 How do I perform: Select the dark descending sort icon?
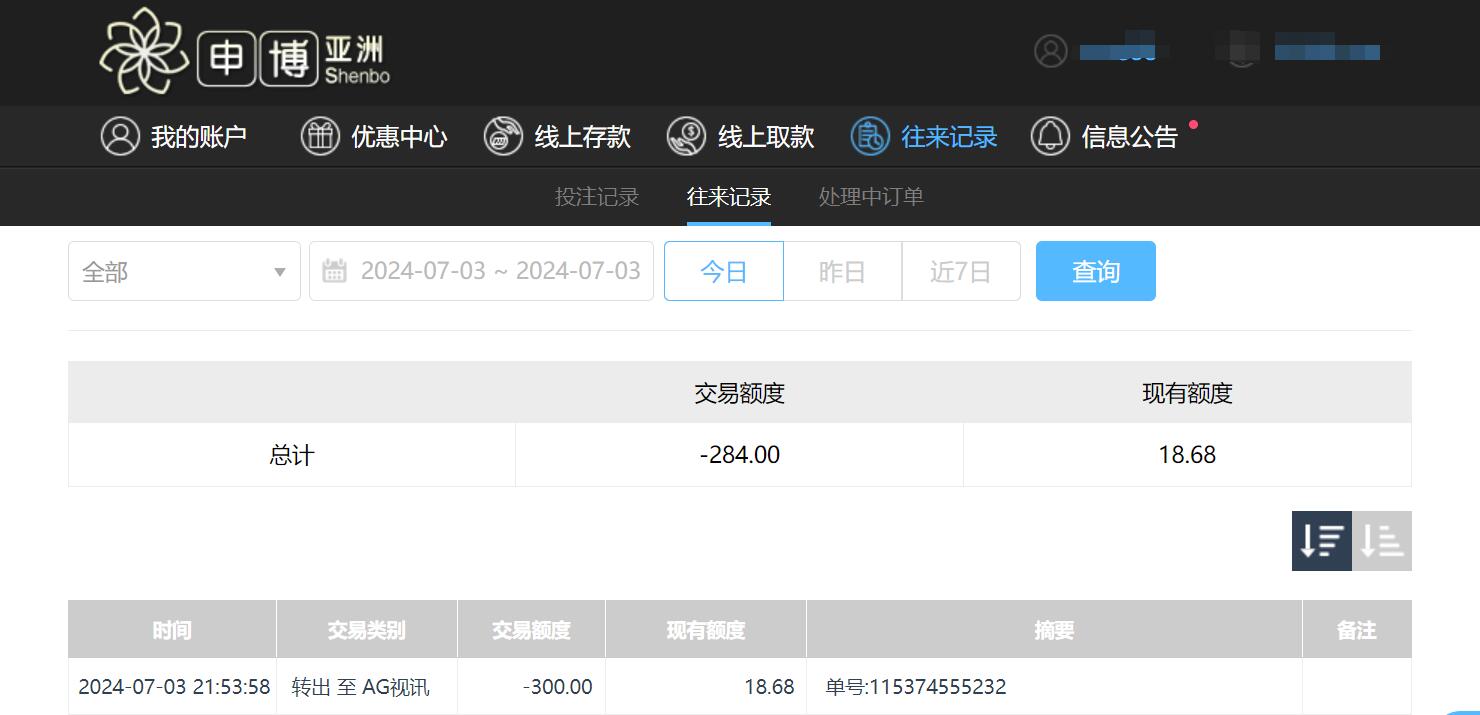click(1321, 540)
